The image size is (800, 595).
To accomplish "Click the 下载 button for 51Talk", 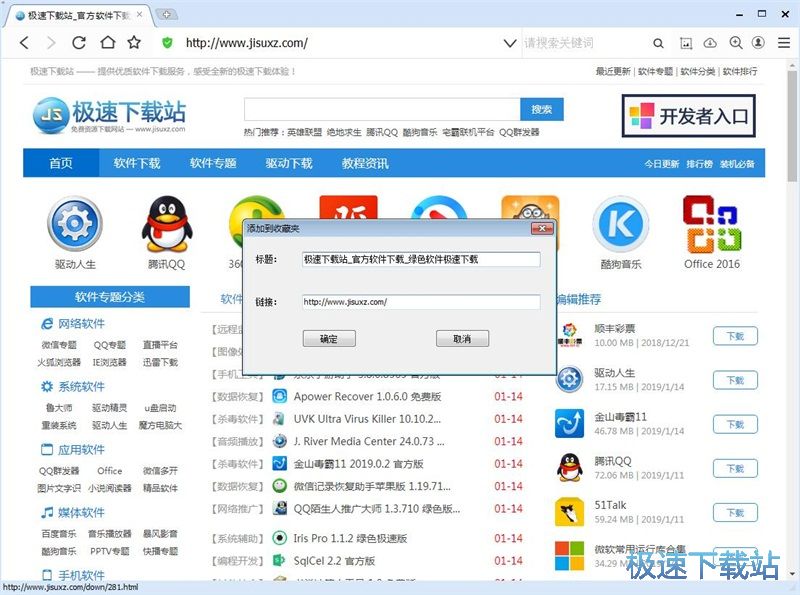I will pyautogui.click(x=735, y=512).
